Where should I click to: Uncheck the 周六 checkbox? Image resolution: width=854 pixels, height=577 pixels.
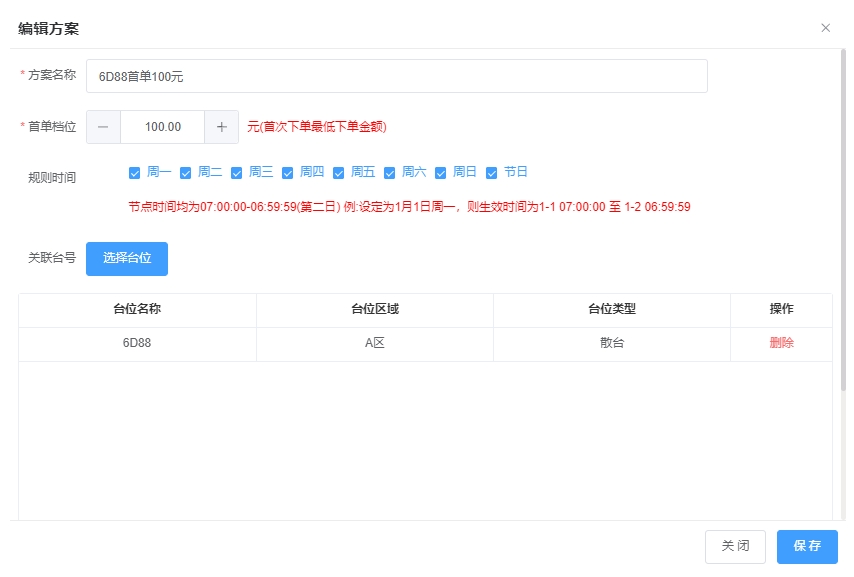(390, 172)
